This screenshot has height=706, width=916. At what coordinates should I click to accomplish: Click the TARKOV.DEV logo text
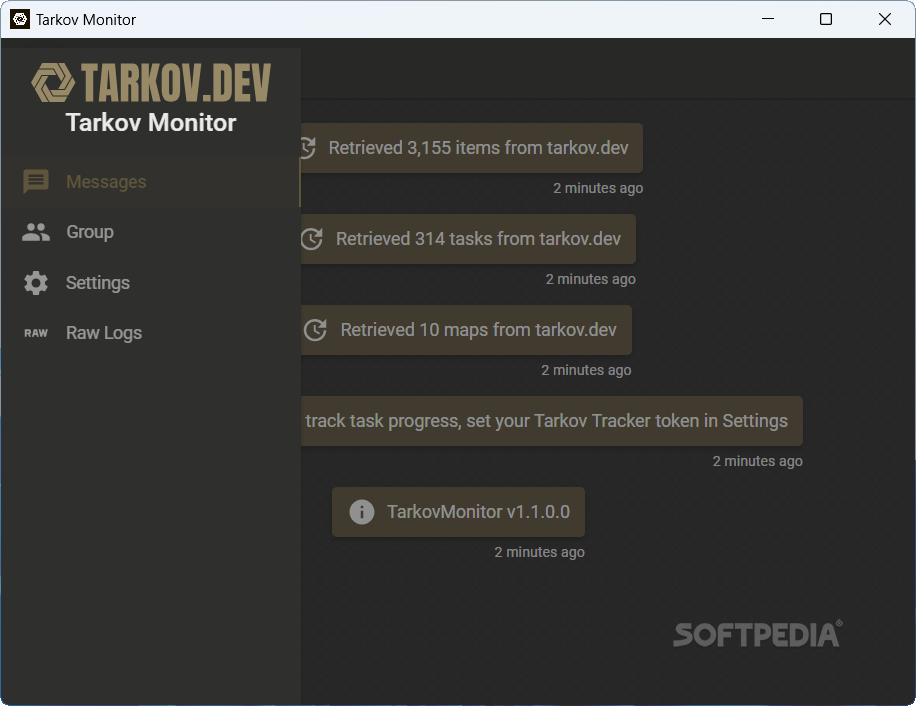[176, 82]
